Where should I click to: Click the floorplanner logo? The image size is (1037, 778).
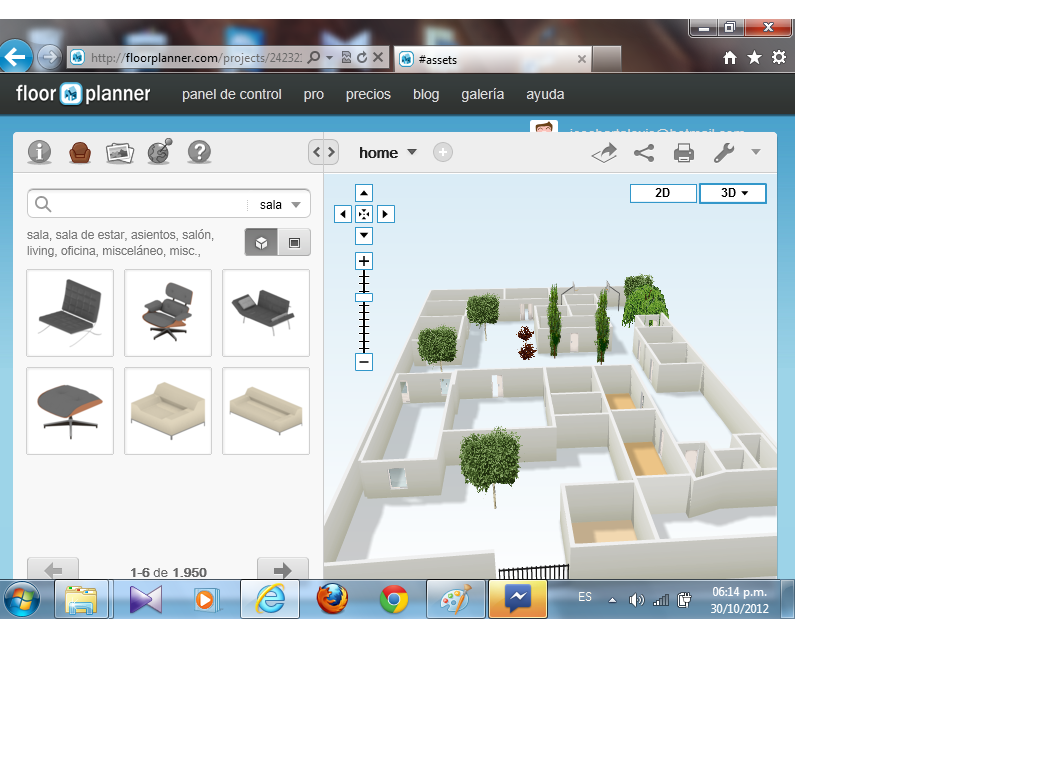coord(83,94)
